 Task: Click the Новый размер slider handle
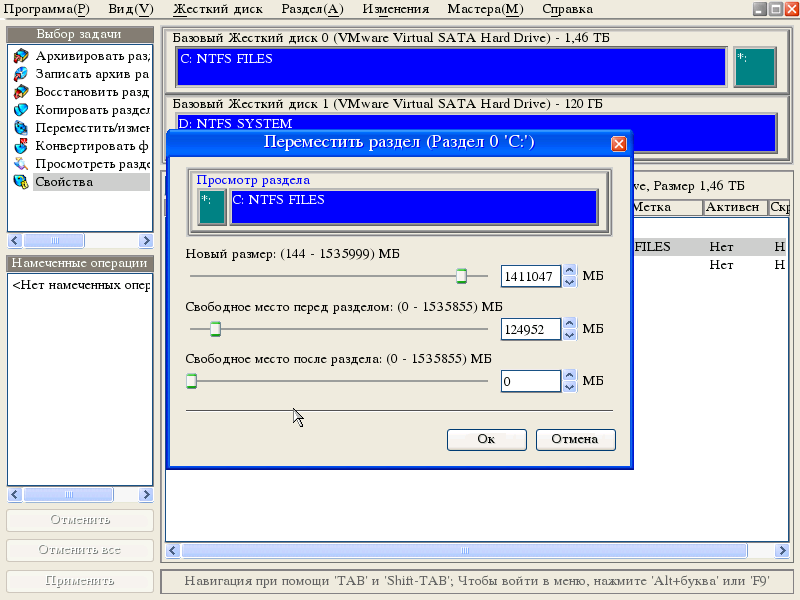[x=461, y=276]
